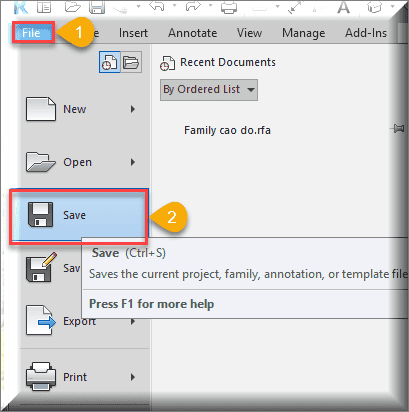Viewport: 409px width, 412px height.
Task: Click the Open folder icon in menu
Action: click(41, 162)
